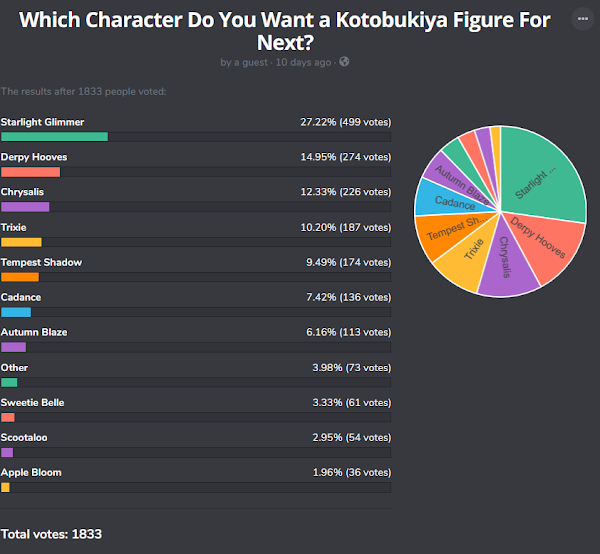Click the globe visibility icon
This screenshot has width=600, height=554.
point(344,62)
